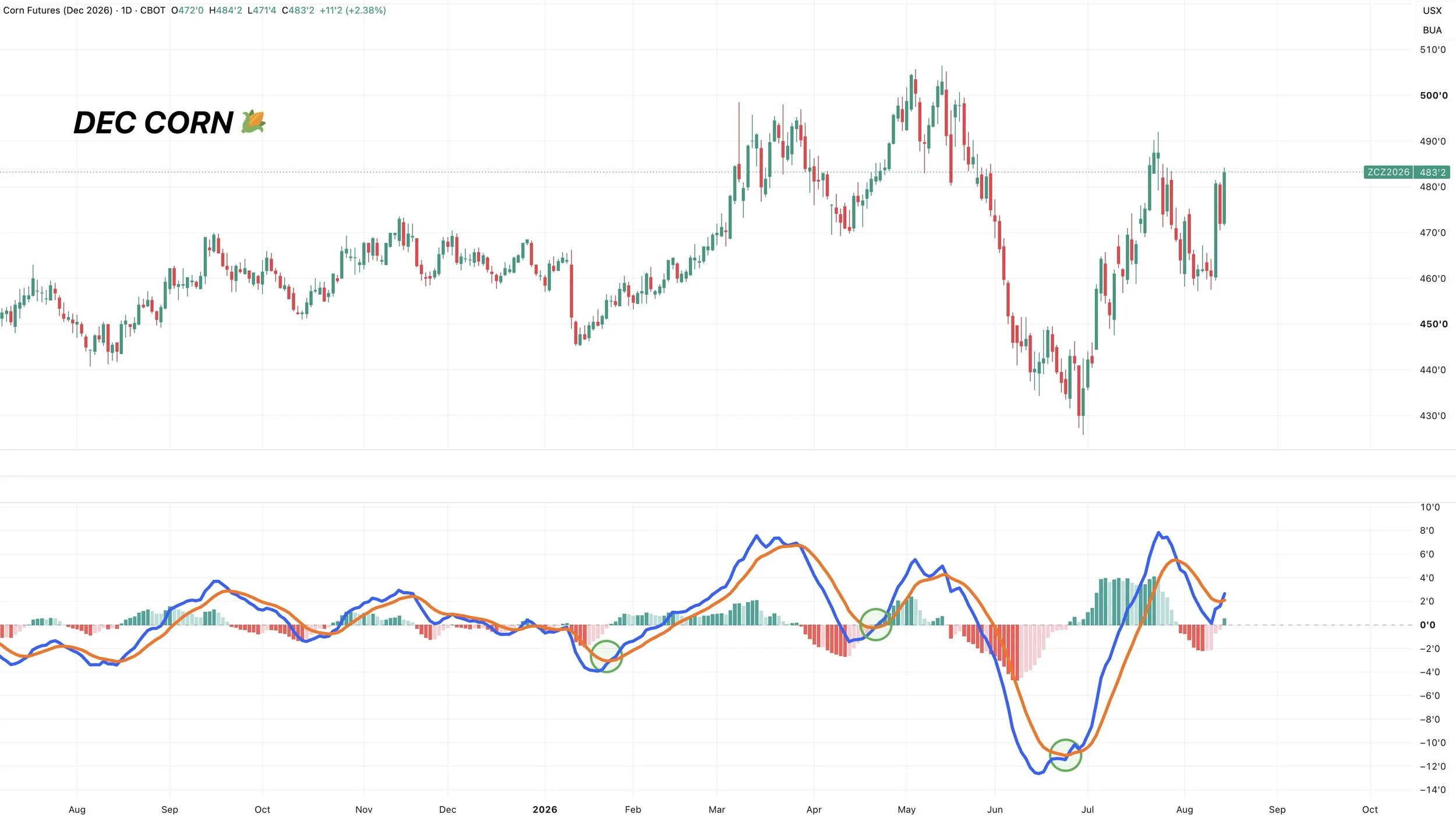Click the 500'0 price axis label
This screenshot has height=817, width=1456.
[1433, 96]
